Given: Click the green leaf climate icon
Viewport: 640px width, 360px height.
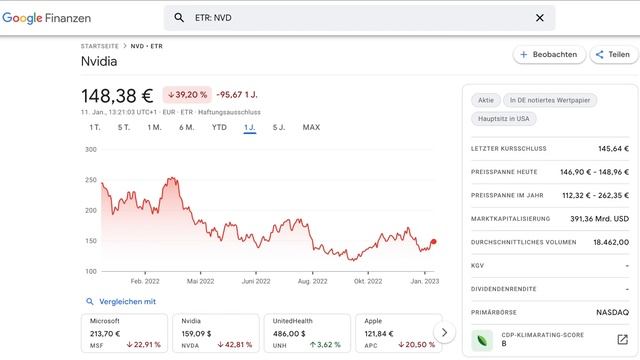Looking at the screenshot, I should click(482, 340).
